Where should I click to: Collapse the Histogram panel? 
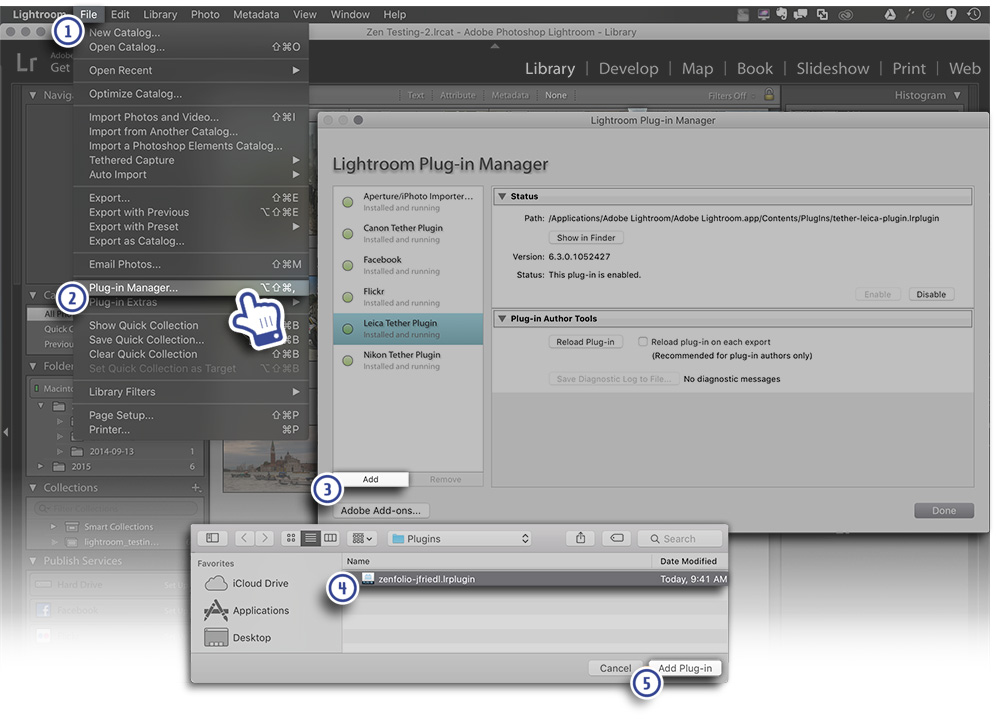(x=959, y=95)
